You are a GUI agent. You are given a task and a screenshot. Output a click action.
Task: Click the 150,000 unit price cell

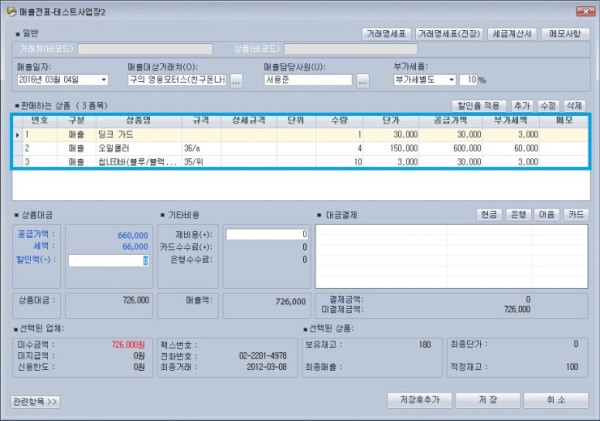(x=391, y=148)
